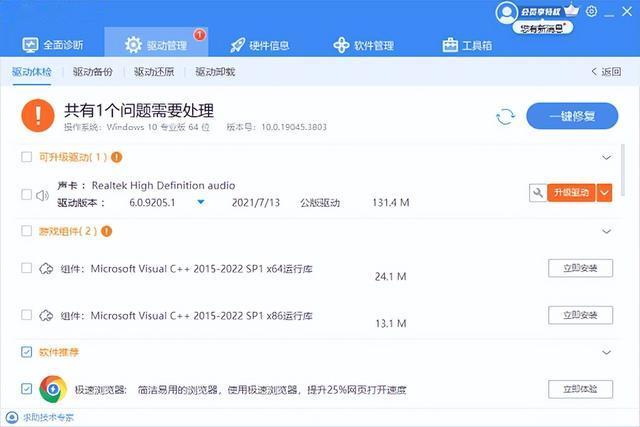Tick the Realtek High Definition audio checkbox
This screenshot has height=427, width=640.
[27, 194]
